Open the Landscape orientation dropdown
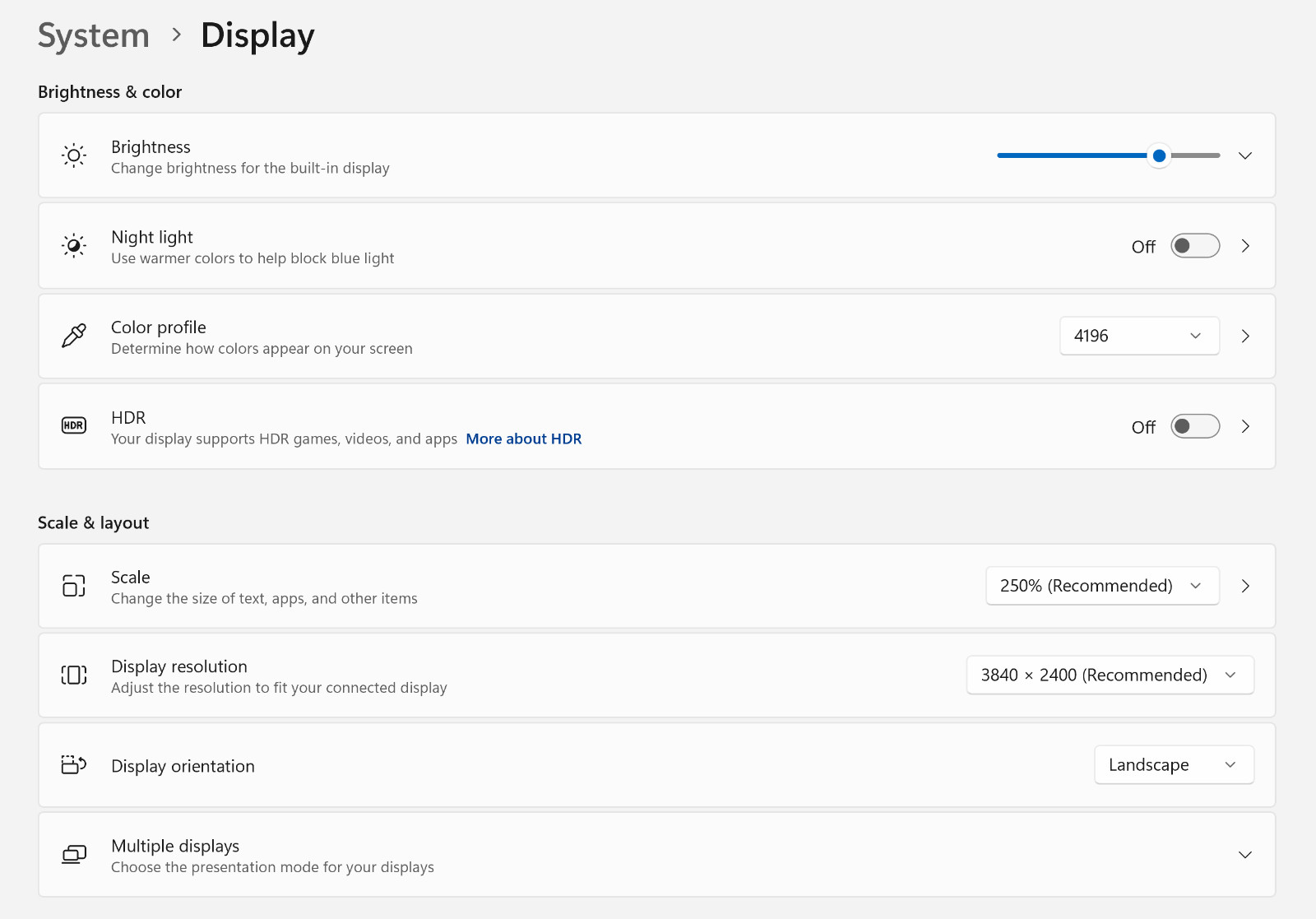This screenshot has height=919, width=1316. click(1174, 765)
